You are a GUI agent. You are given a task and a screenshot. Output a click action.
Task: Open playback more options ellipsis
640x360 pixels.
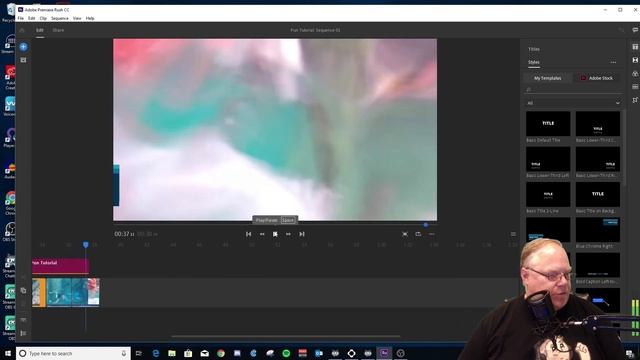(431, 234)
